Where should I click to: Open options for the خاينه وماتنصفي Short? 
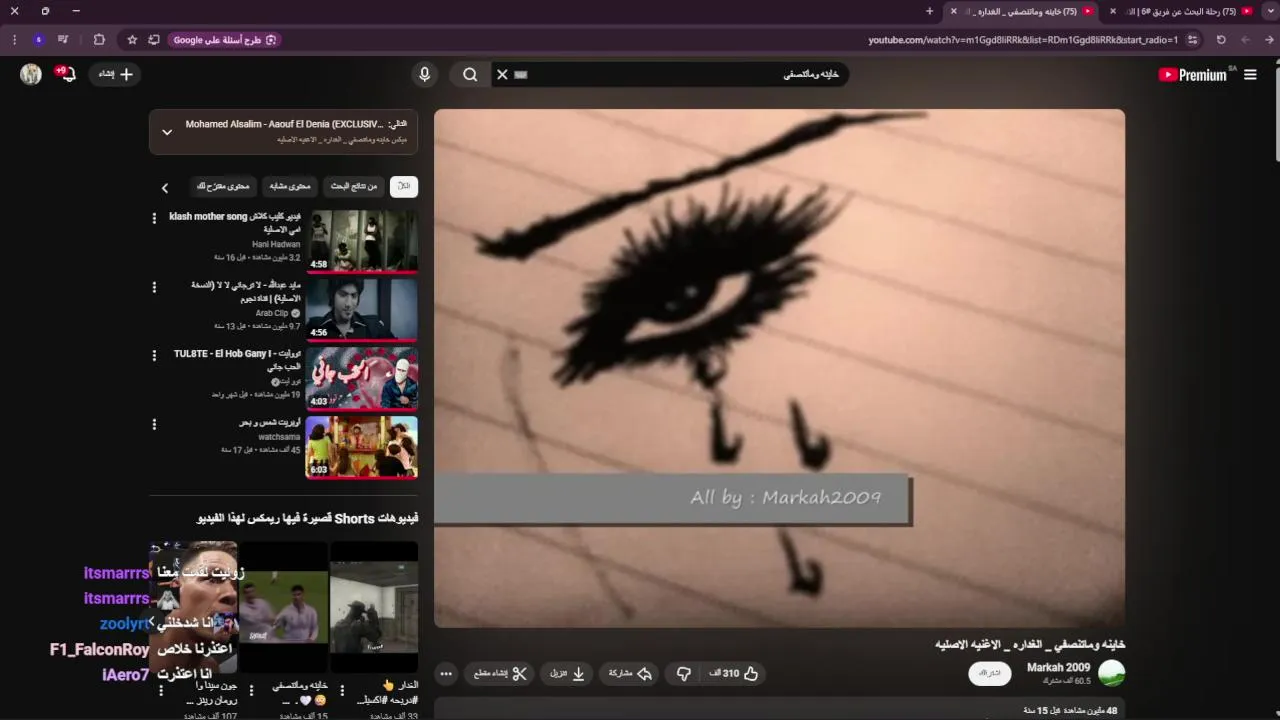click(x=251, y=690)
